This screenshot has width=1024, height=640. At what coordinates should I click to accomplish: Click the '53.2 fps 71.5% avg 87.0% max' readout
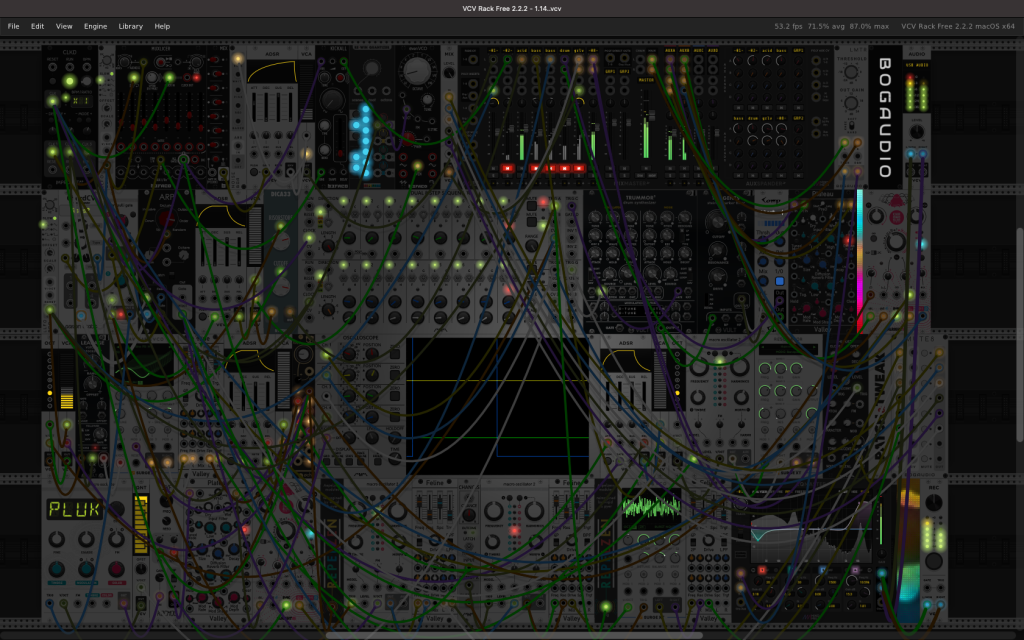[831, 26]
